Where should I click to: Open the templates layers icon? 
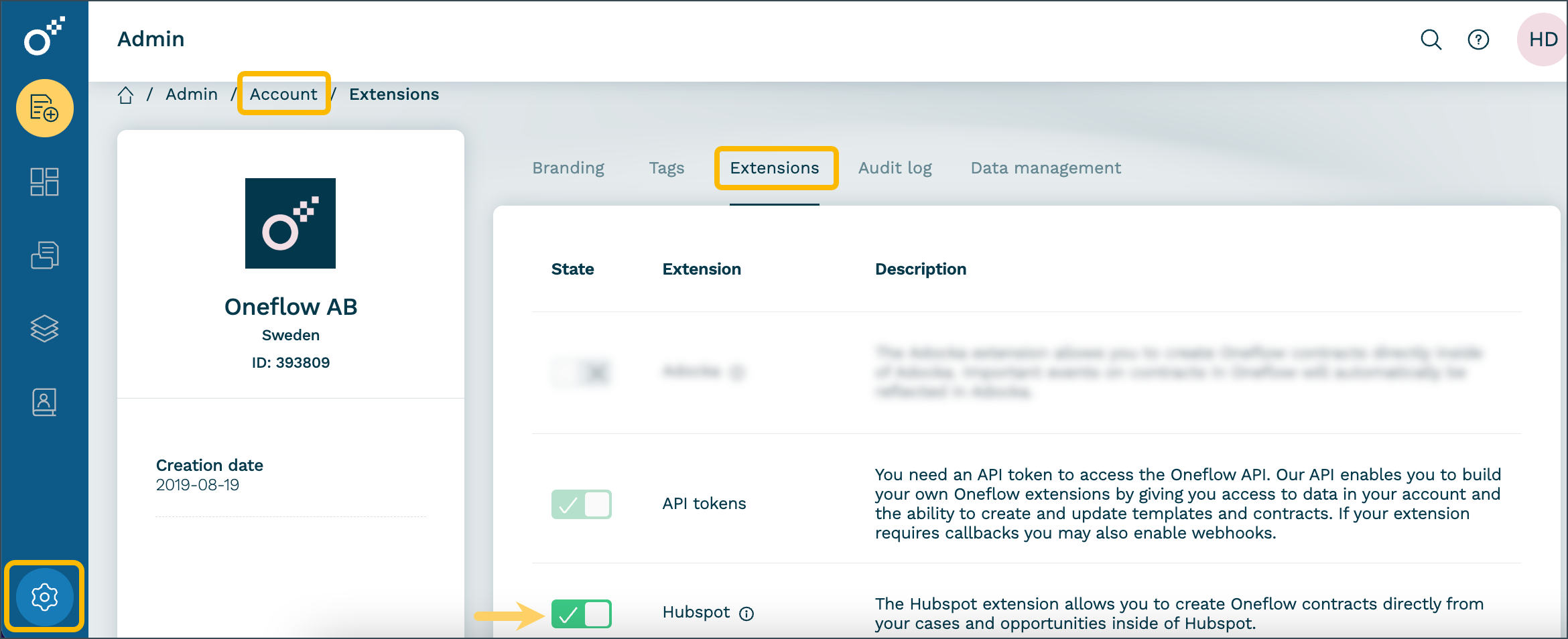(45, 329)
